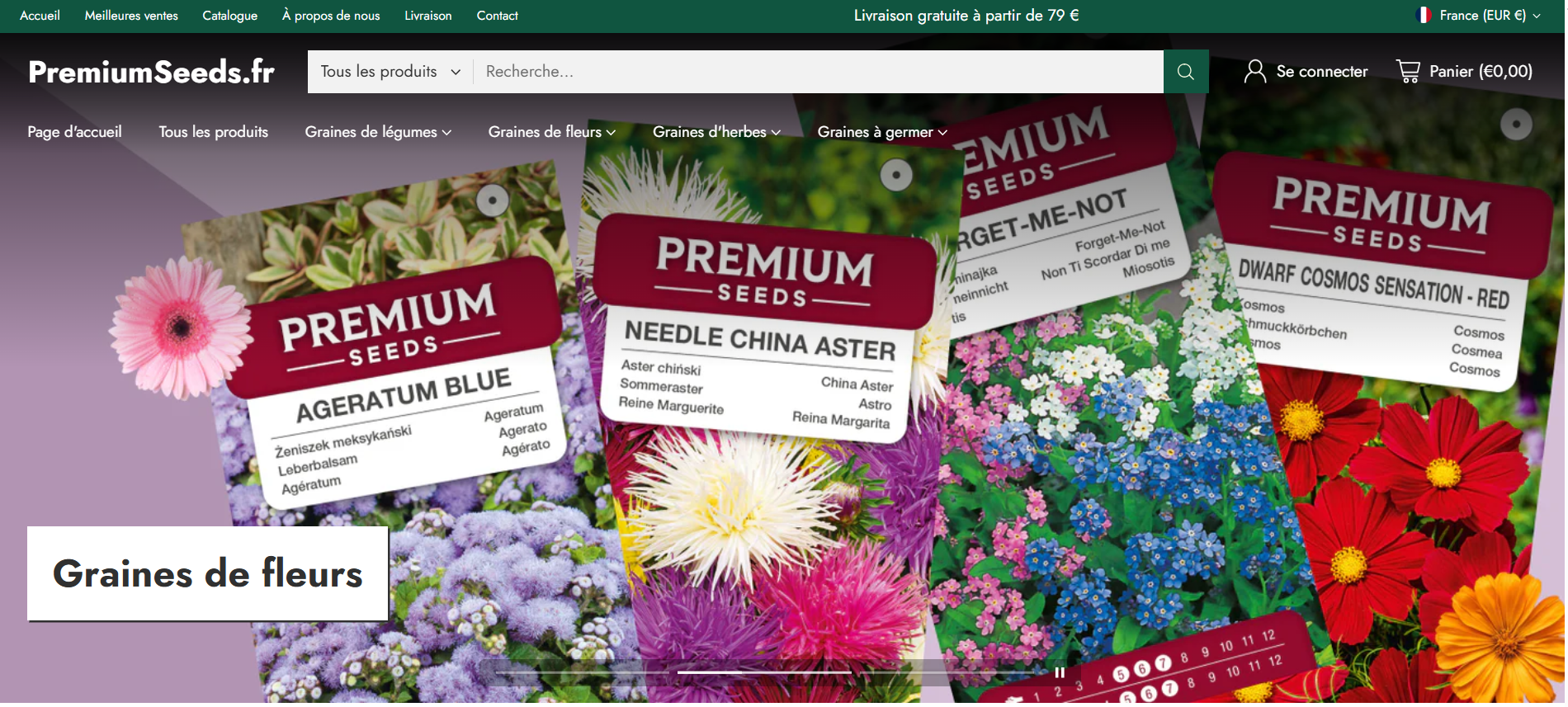Click the PremiumSeeds.fr logo
Screen dimensions: 1568x707
tap(151, 72)
